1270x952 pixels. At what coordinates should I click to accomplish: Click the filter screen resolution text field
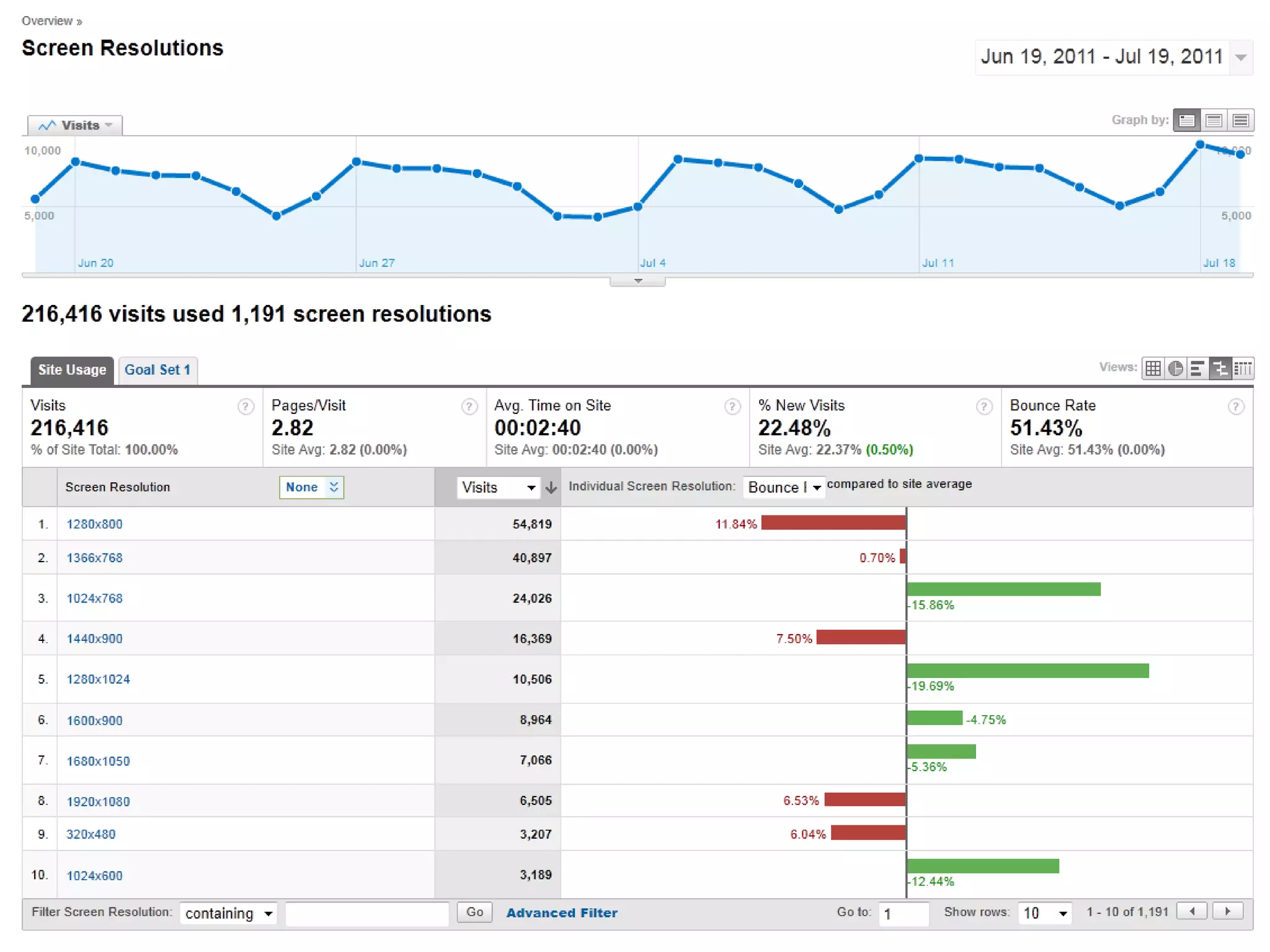pyautogui.click(x=367, y=913)
